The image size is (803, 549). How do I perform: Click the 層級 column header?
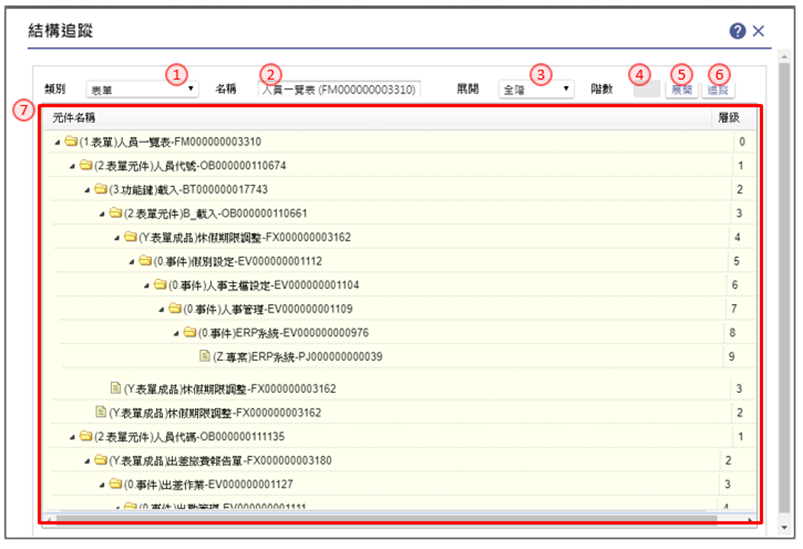point(729,118)
